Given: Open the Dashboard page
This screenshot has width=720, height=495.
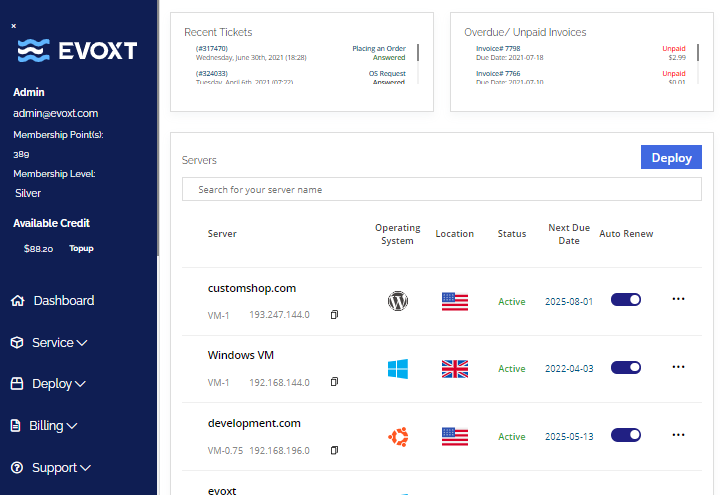Looking at the screenshot, I should pyautogui.click(x=63, y=300).
